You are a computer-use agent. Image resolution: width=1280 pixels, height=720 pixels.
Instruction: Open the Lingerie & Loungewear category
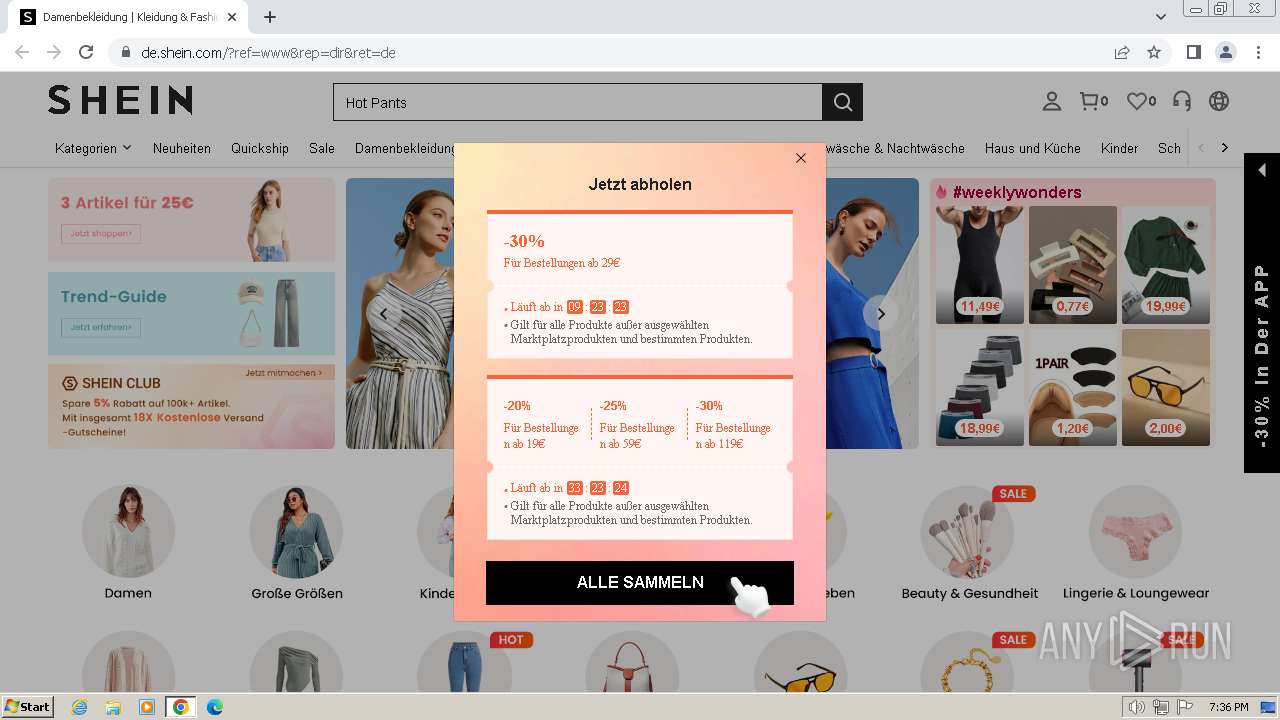click(1136, 532)
